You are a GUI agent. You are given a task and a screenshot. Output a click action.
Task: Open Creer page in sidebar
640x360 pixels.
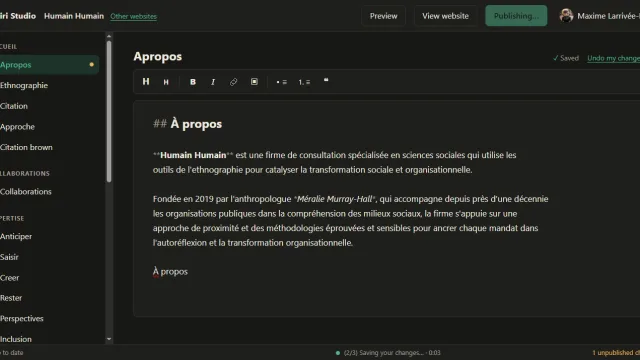pos(9,278)
